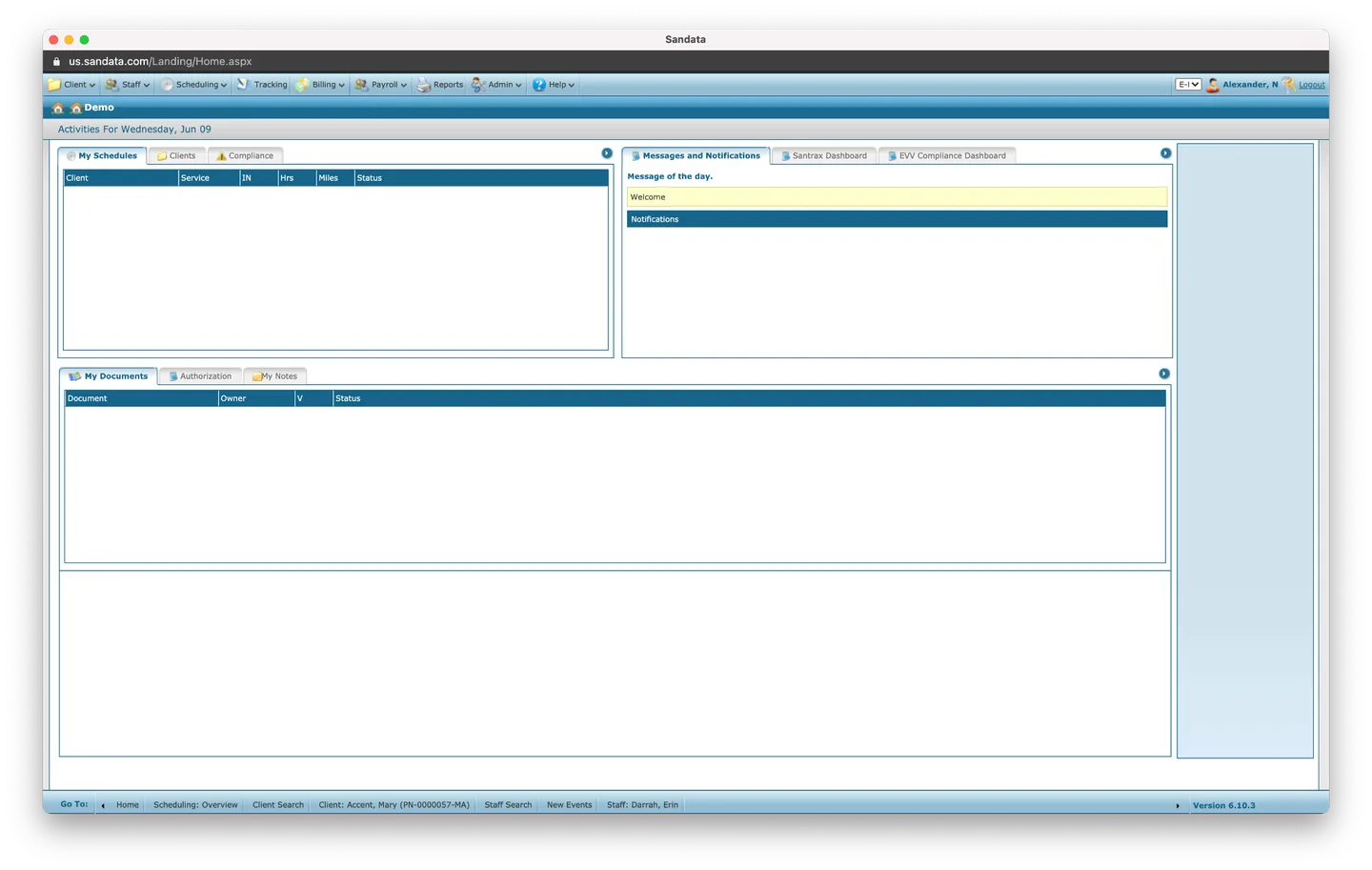This screenshot has width=1372, height=870.
Task: Click the Help question mark icon
Action: (x=538, y=84)
